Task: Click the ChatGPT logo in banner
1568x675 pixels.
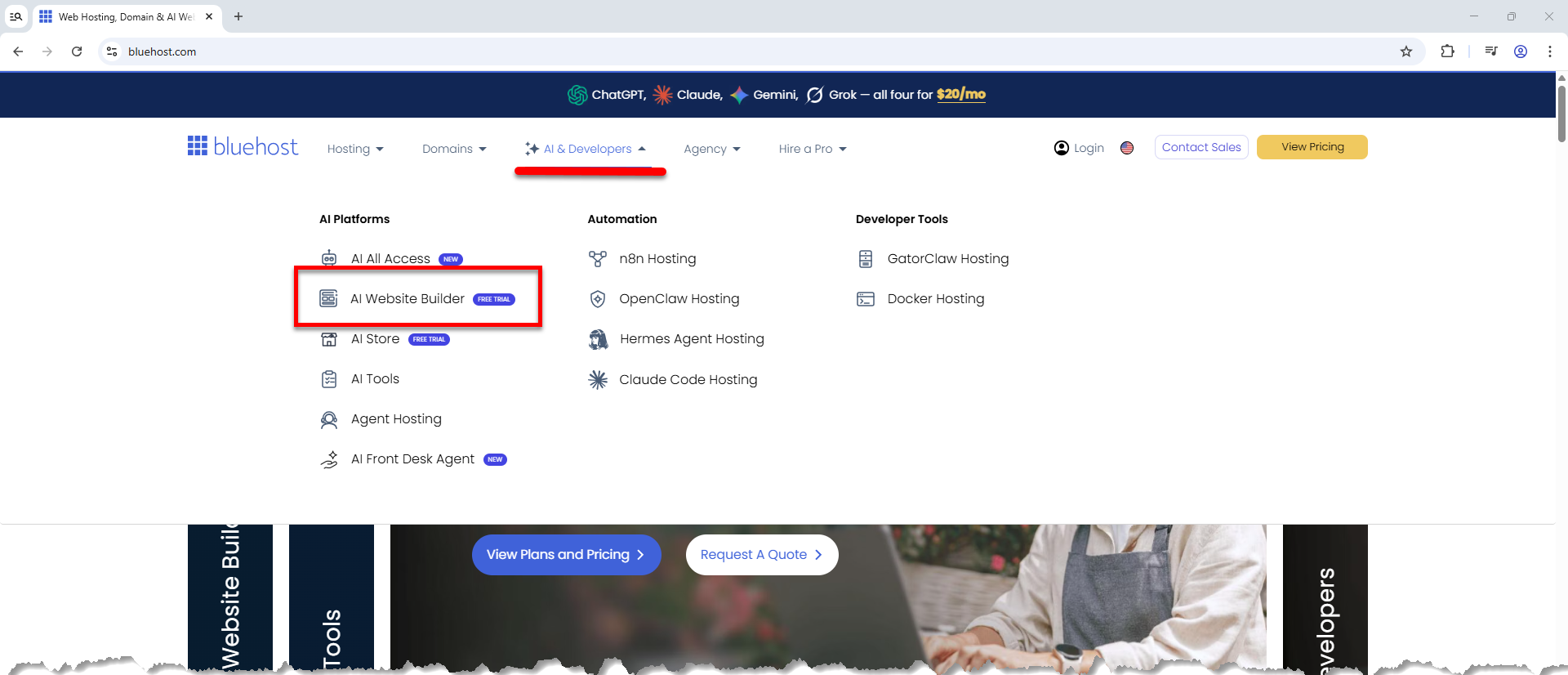Action: click(x=577, y=95)
